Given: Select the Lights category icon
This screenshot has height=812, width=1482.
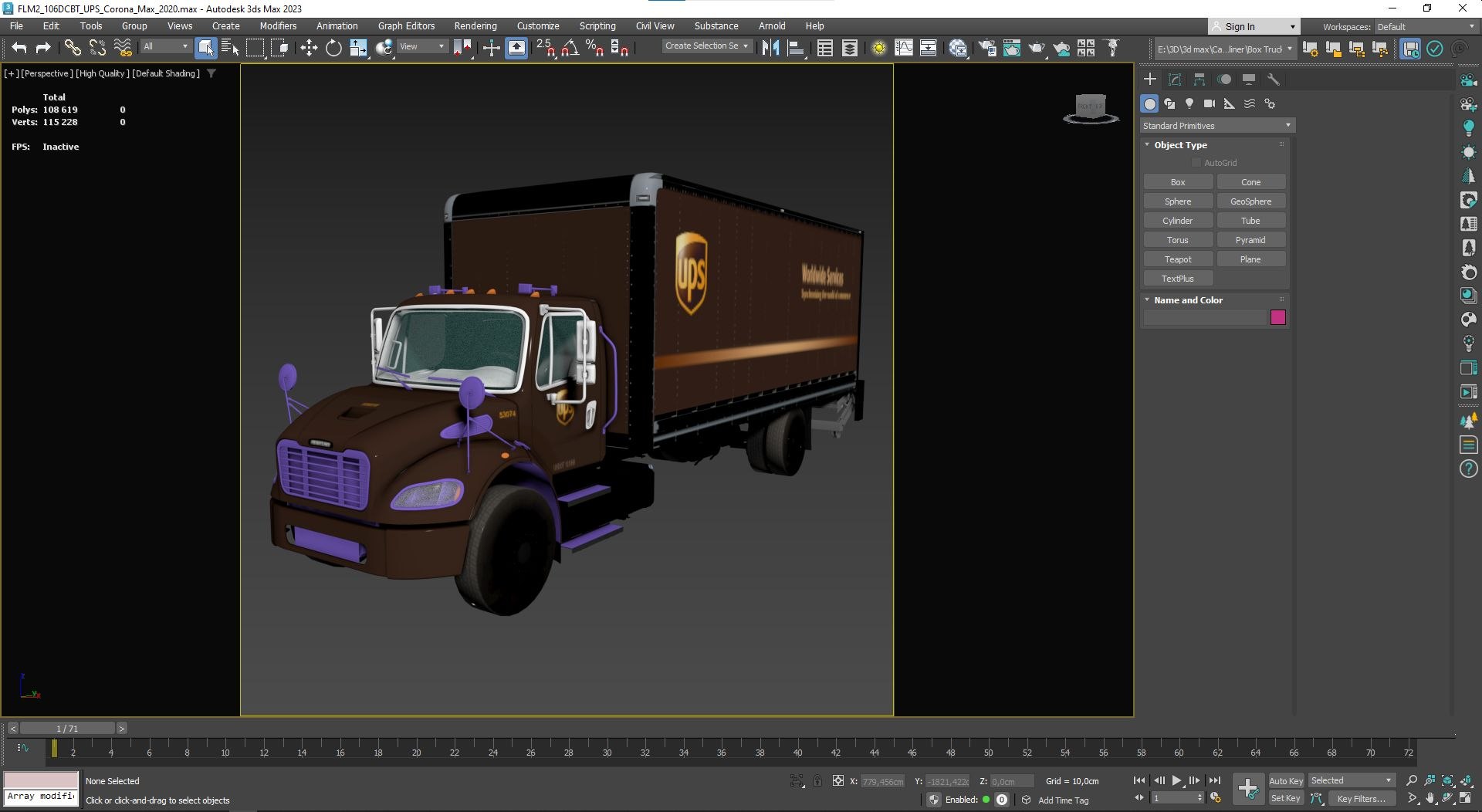Looking at the screenshot, I should [x=1189, y=103].
